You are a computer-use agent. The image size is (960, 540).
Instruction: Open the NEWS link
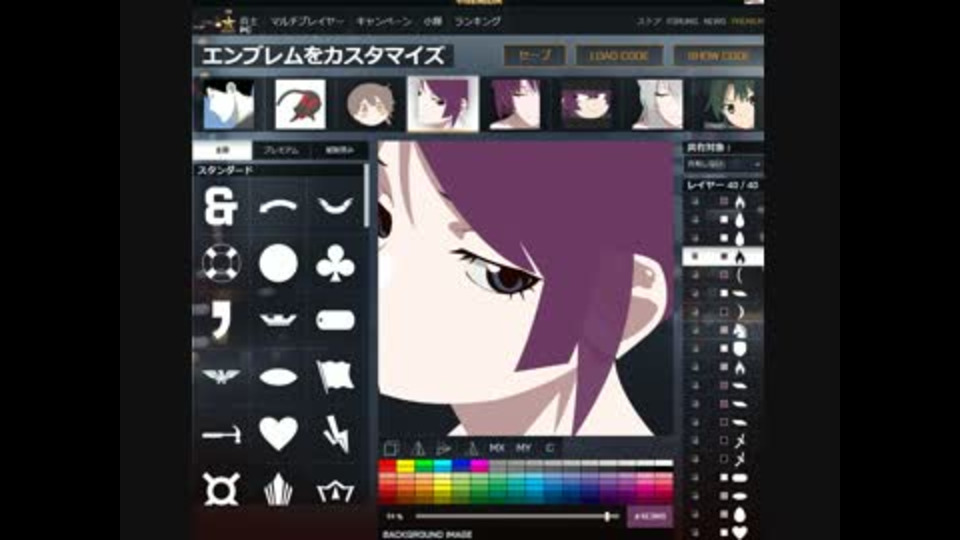[714, 21]
